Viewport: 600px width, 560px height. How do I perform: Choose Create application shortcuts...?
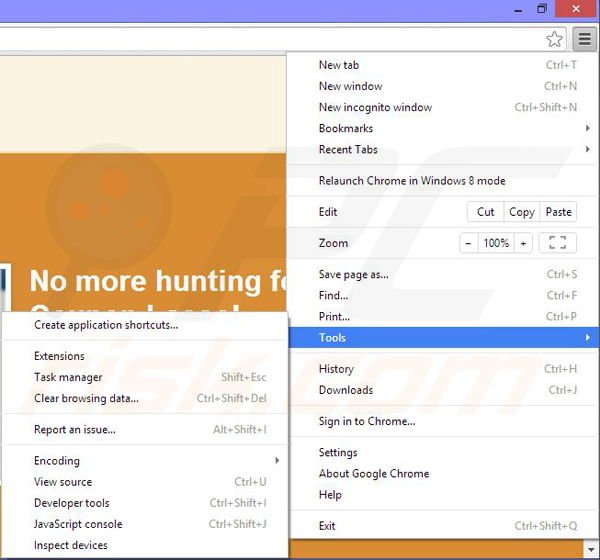[x=145, y=325]
